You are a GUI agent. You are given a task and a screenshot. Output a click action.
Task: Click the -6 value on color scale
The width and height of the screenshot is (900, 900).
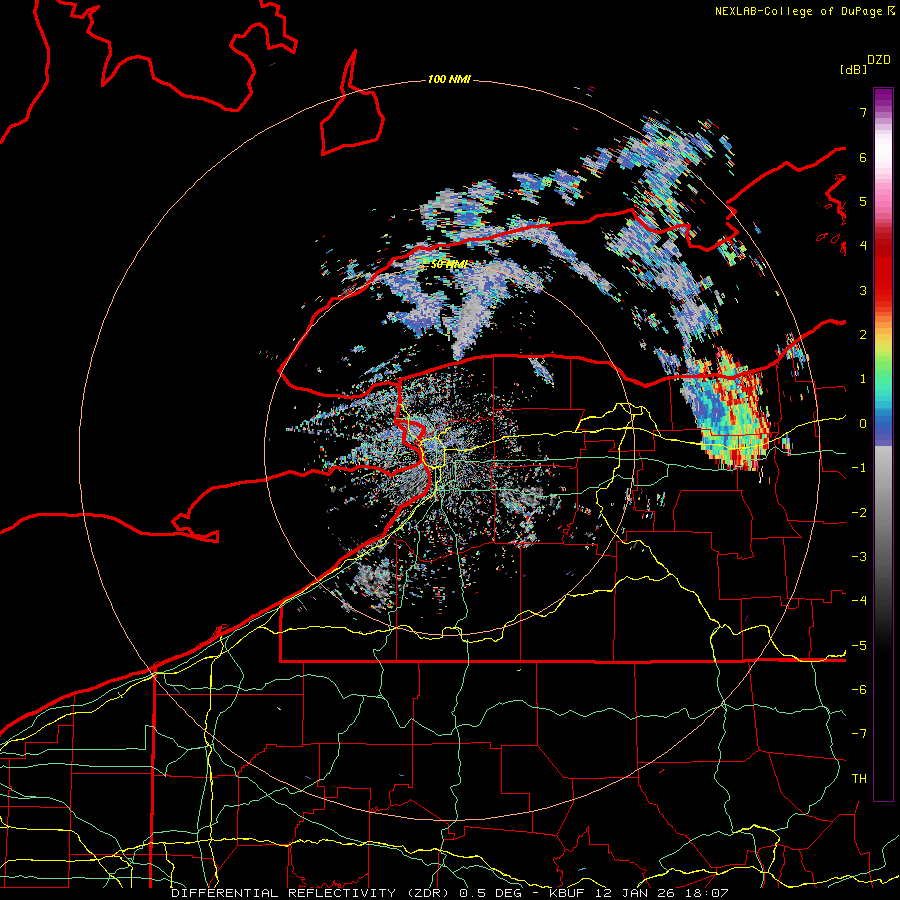pos(859,690)
